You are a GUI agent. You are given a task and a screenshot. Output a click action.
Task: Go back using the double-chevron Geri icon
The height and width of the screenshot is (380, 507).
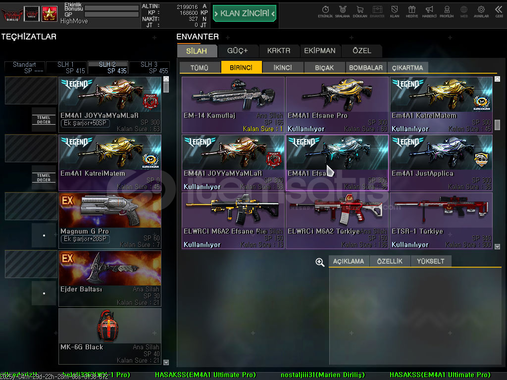point(499,11)
